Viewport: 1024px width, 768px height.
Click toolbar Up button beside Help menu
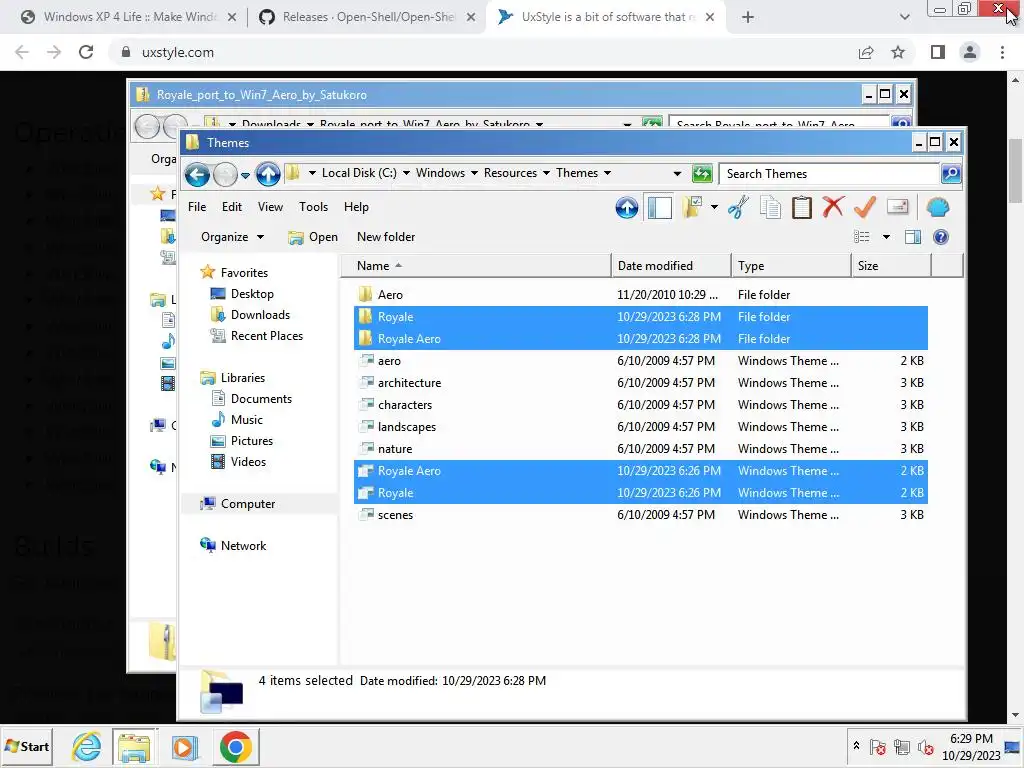[x=626, y=208]
